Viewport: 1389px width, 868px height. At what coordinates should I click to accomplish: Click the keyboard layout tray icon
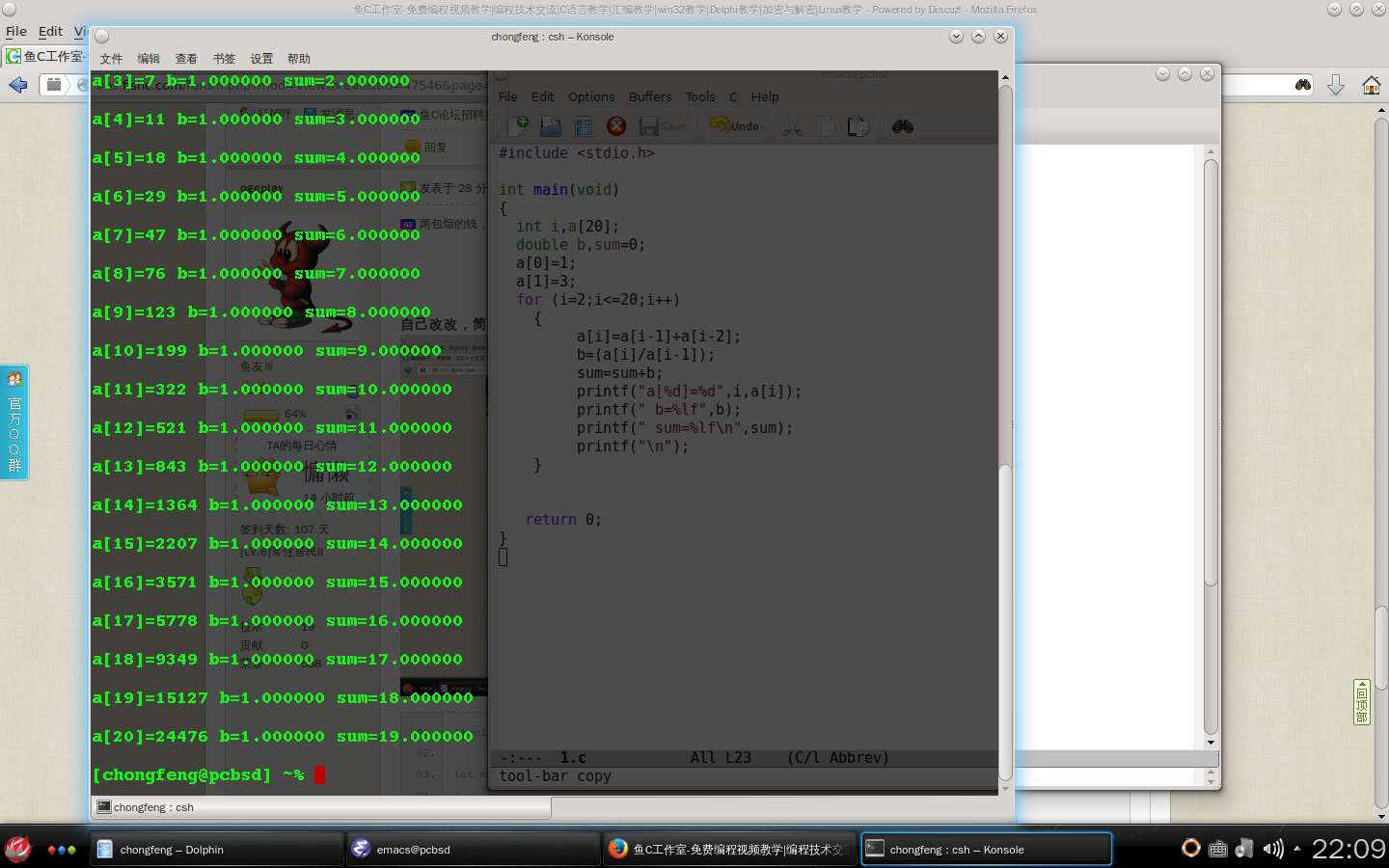coord(1218,849)
